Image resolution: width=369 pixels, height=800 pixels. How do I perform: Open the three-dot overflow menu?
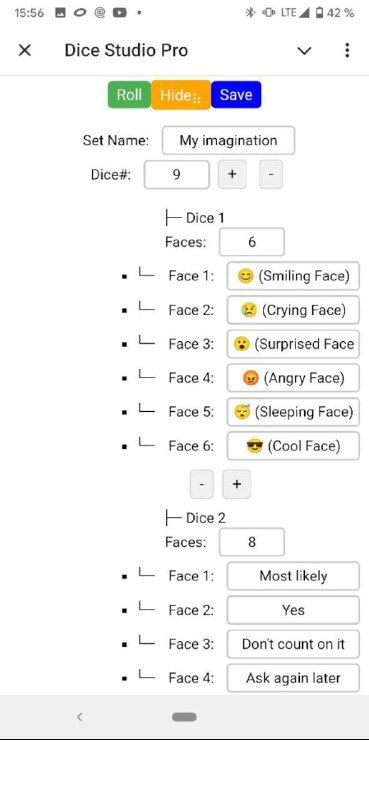coord(347,50)
